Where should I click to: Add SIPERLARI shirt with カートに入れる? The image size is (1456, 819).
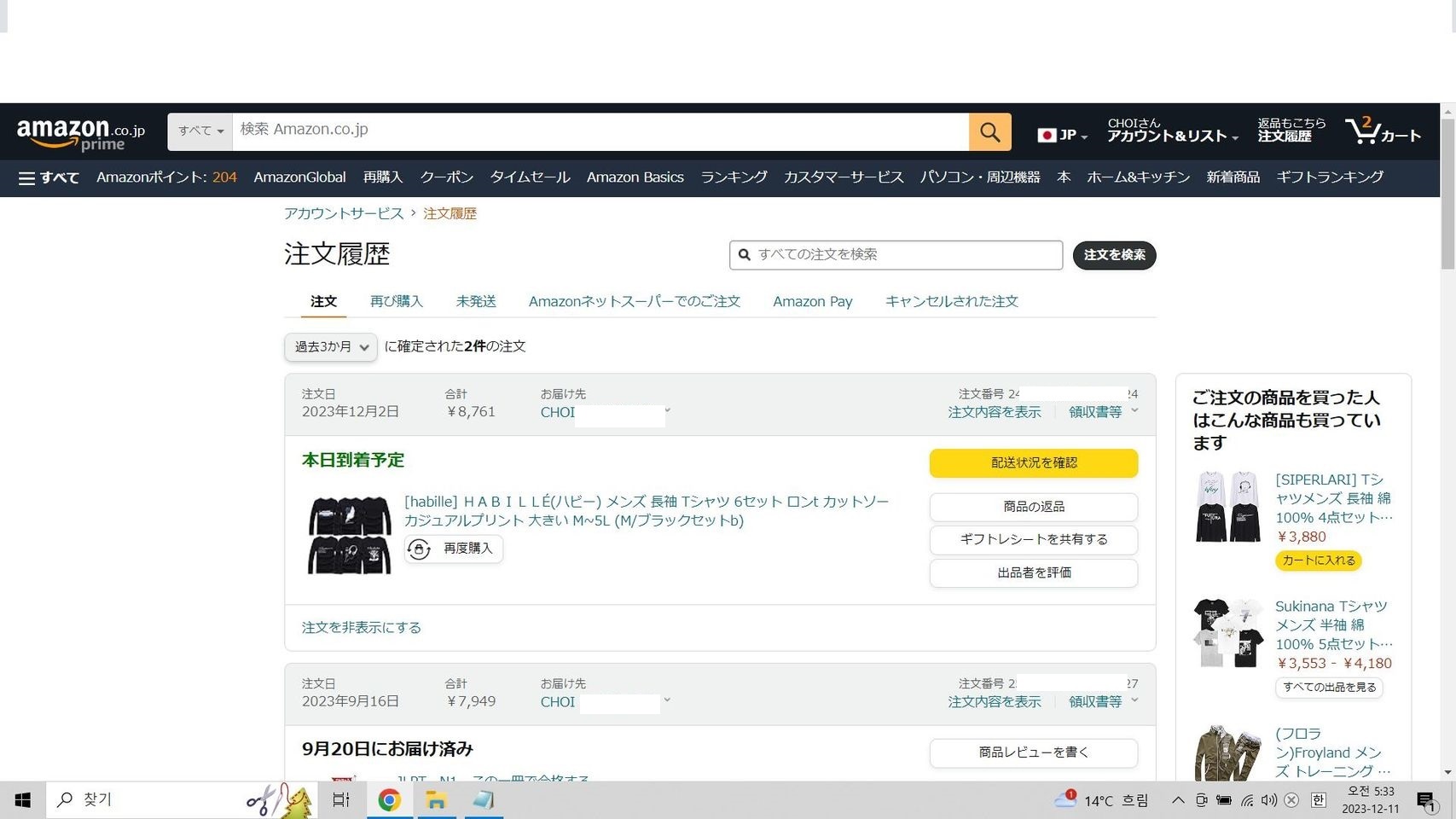pyautogui.click(x=1319, y=561)
